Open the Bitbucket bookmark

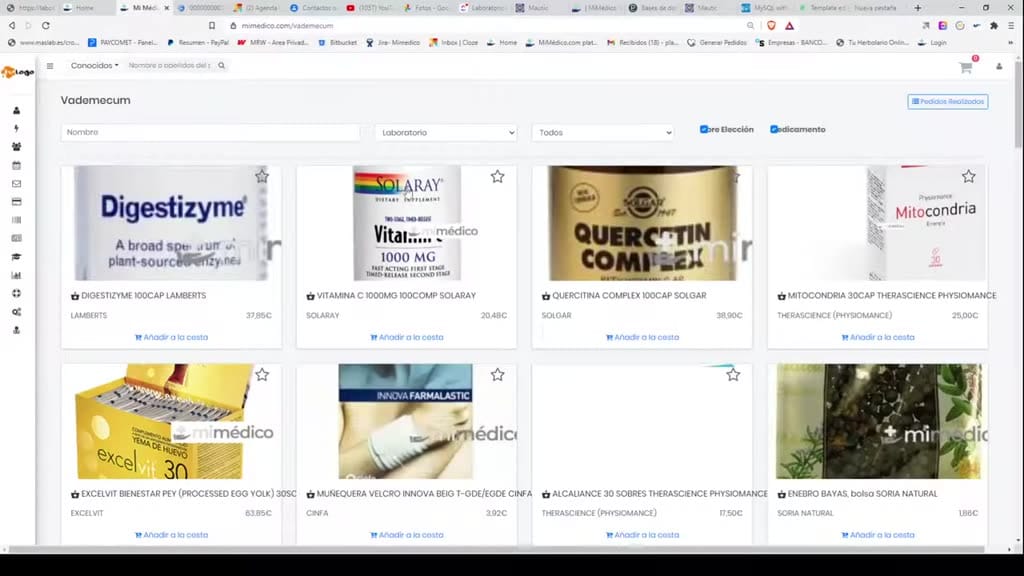338,42
